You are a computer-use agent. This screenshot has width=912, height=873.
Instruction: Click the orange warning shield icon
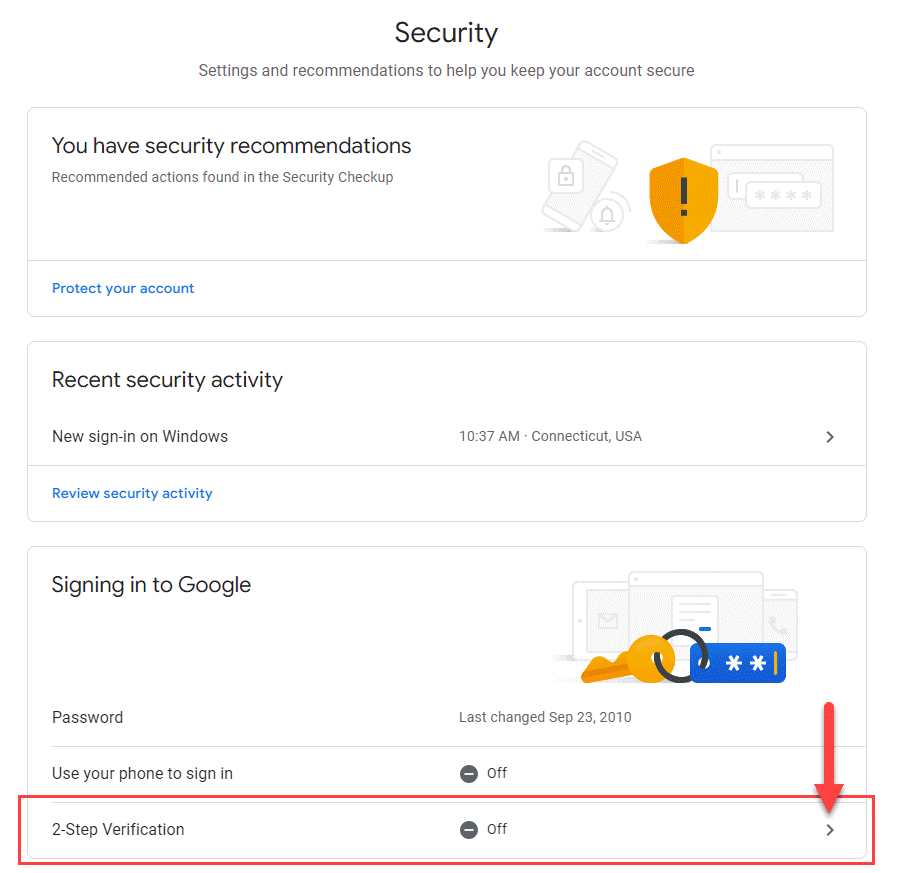pos(683,200)
